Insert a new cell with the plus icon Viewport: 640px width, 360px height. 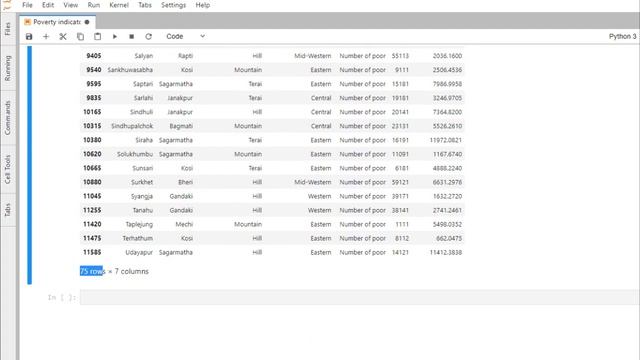coord(46,37)
